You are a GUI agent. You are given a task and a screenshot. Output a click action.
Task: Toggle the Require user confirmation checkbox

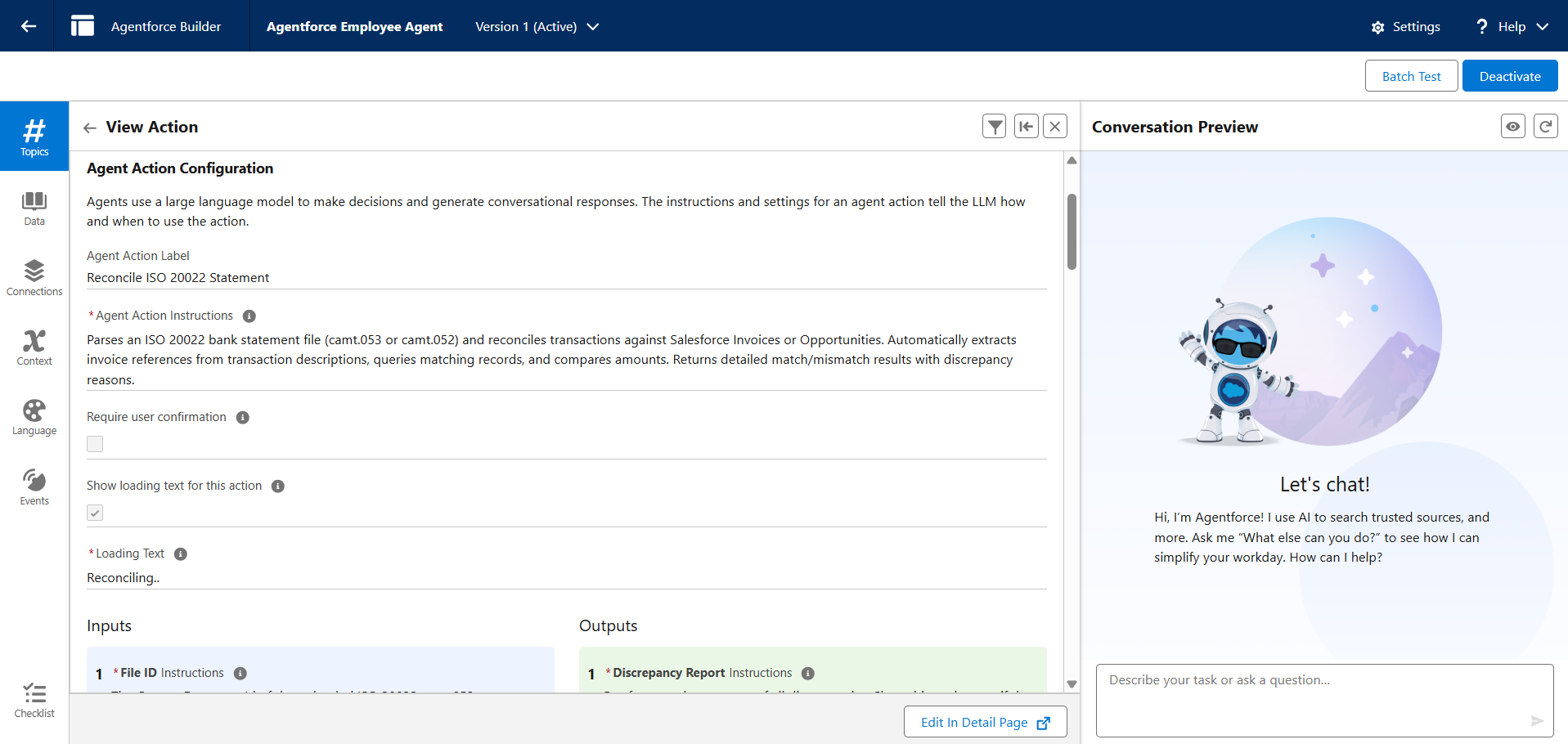(95, 444)
